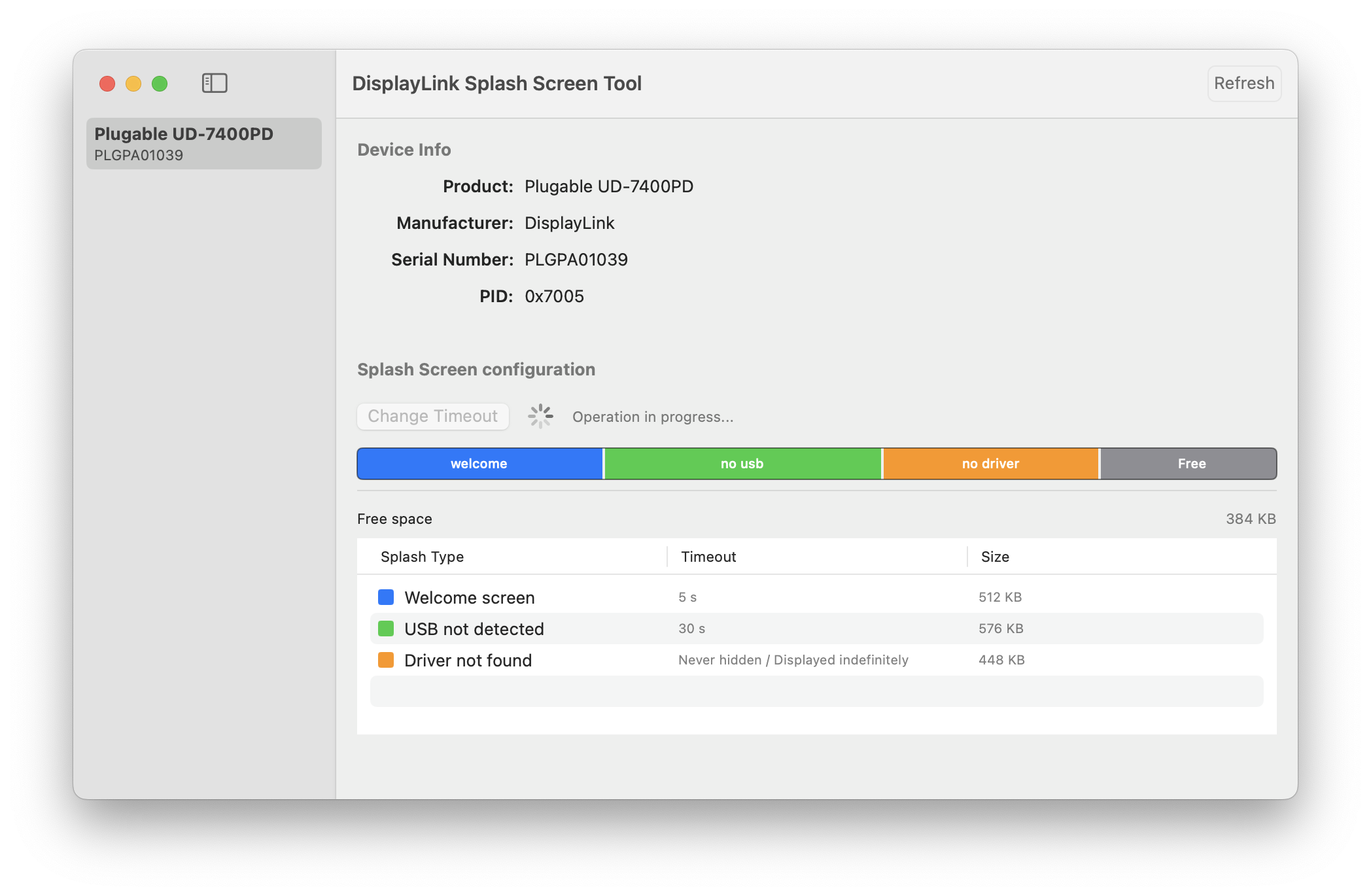
Task: Click the Refresh button
Action: [1244, 83]
